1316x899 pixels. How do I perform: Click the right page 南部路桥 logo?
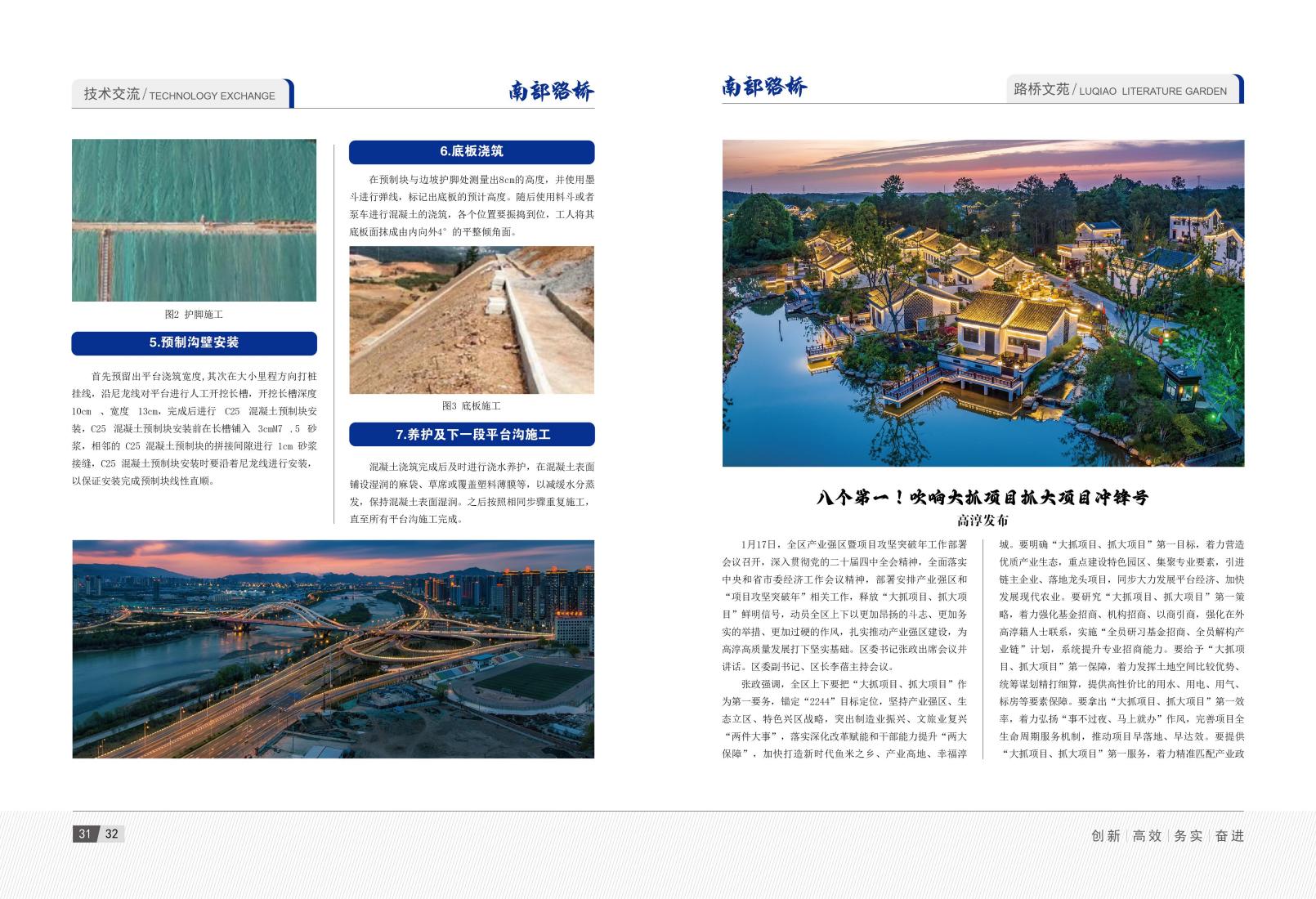(764, 86)
